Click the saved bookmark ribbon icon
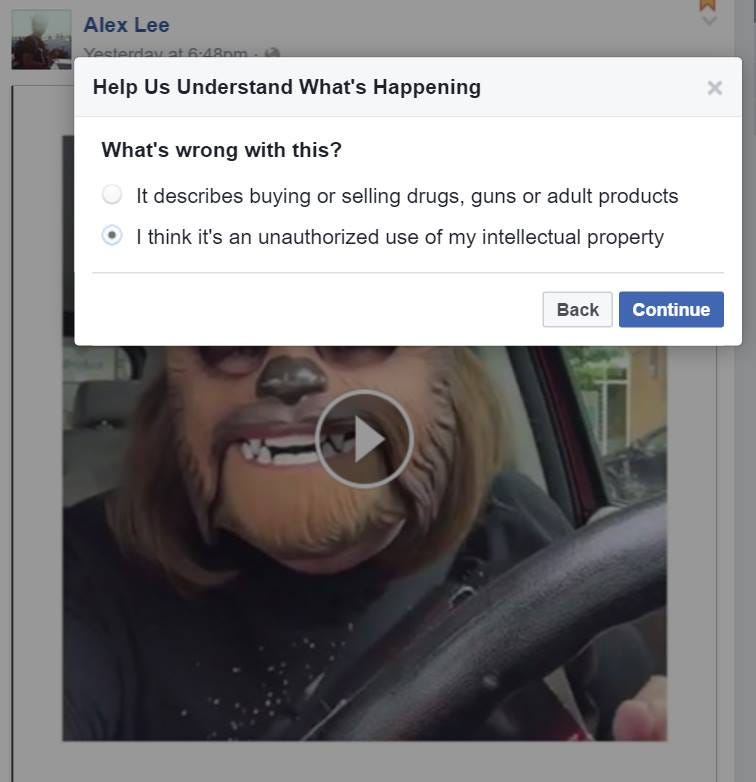 pos(708,5)
